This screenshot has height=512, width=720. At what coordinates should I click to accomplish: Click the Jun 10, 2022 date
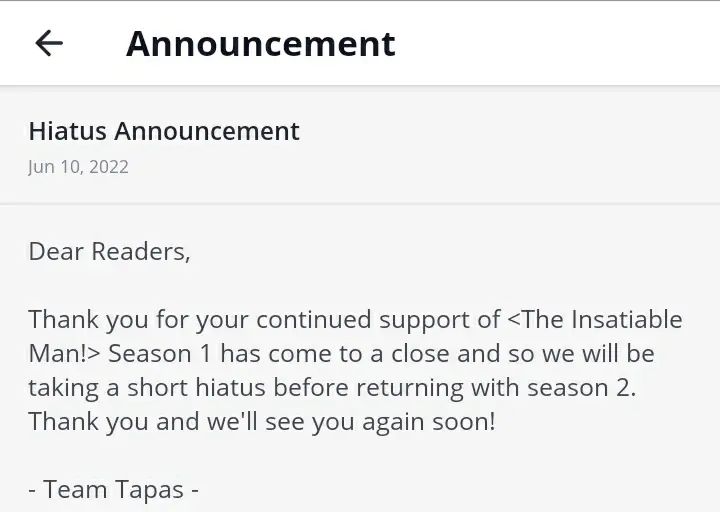78,166
